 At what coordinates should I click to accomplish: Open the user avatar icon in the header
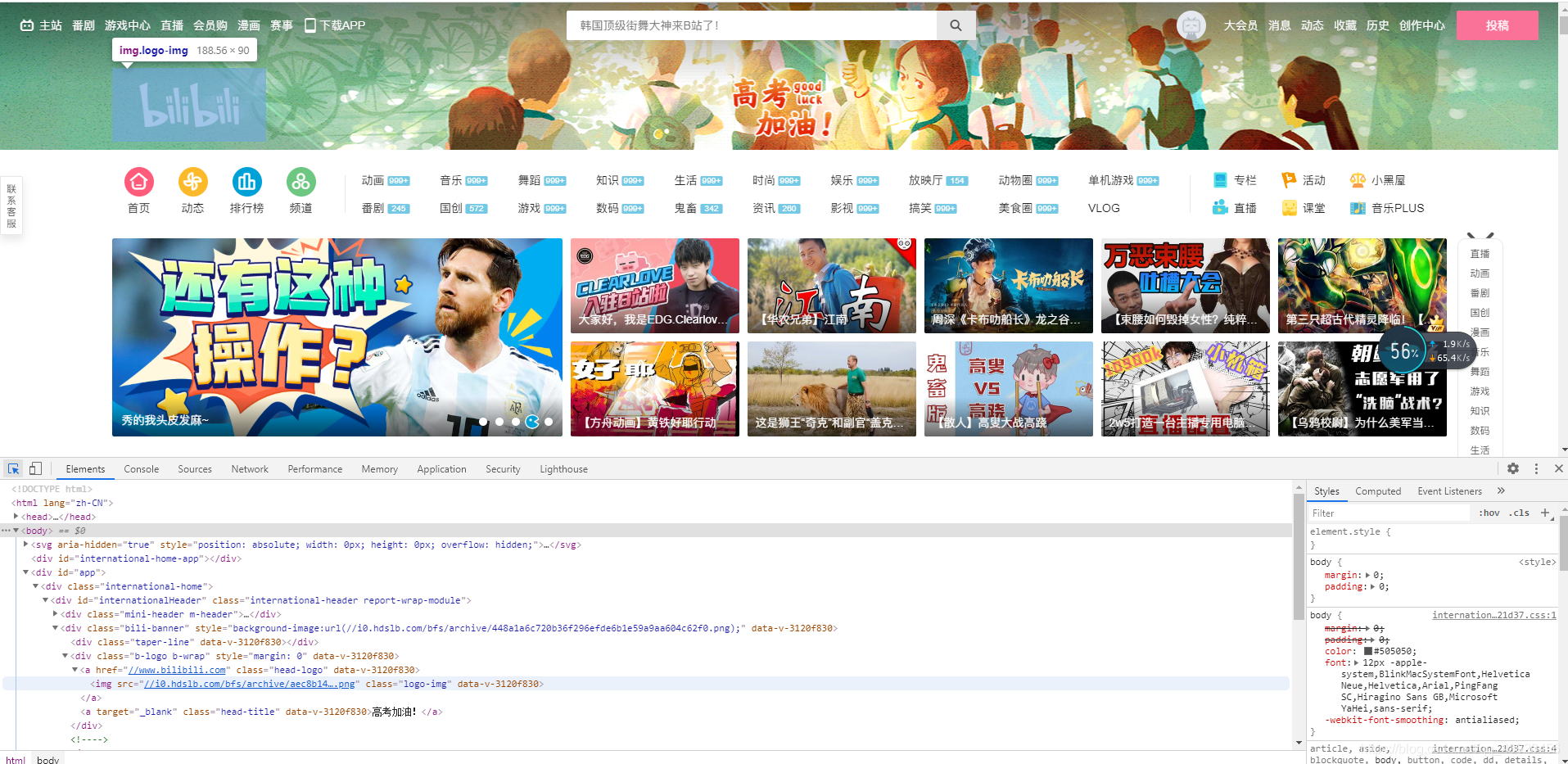click(x=1191, y=25)
